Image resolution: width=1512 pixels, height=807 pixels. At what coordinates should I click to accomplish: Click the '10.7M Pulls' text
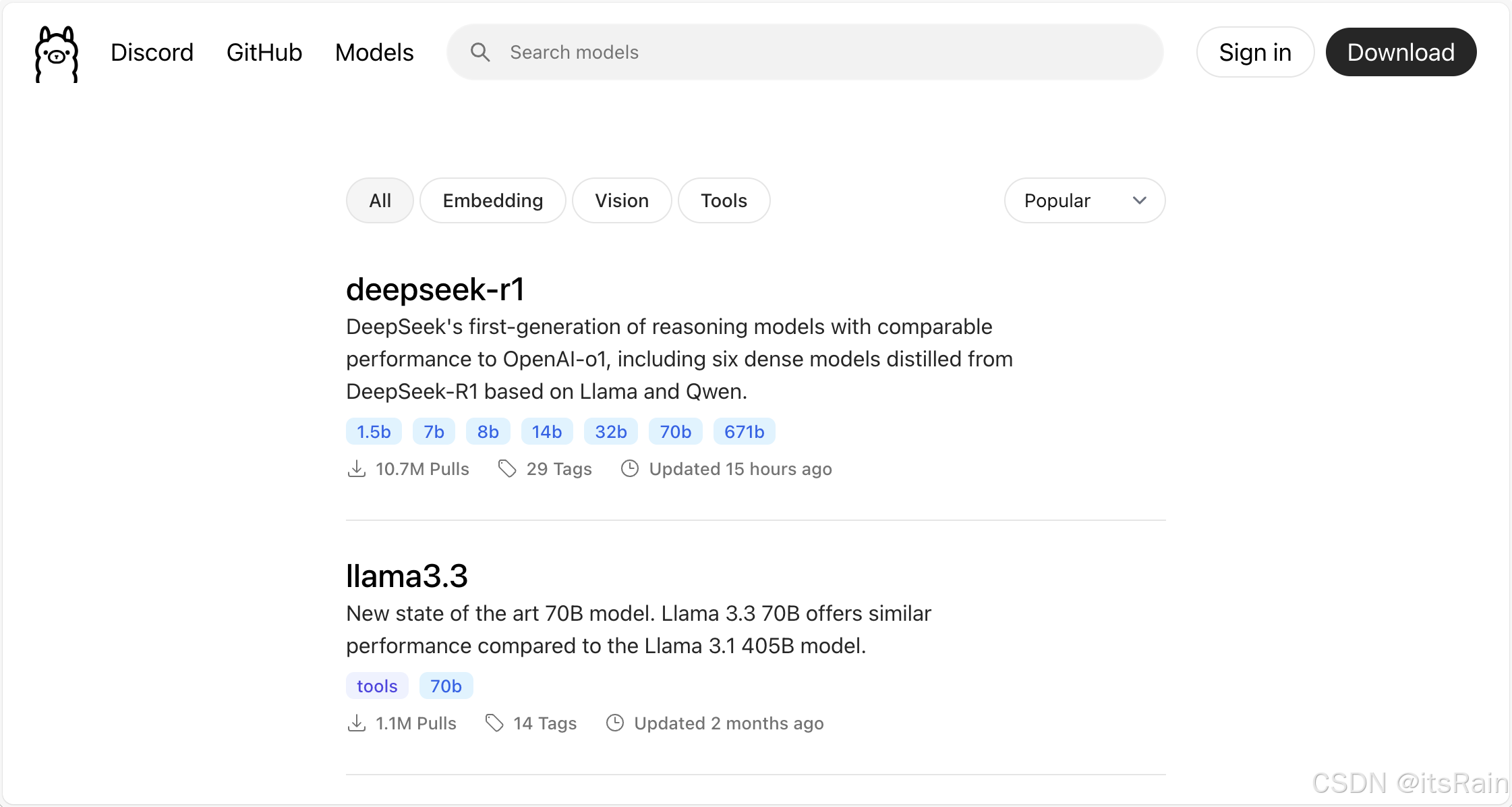pyautogui.click(x=422, y=469)
